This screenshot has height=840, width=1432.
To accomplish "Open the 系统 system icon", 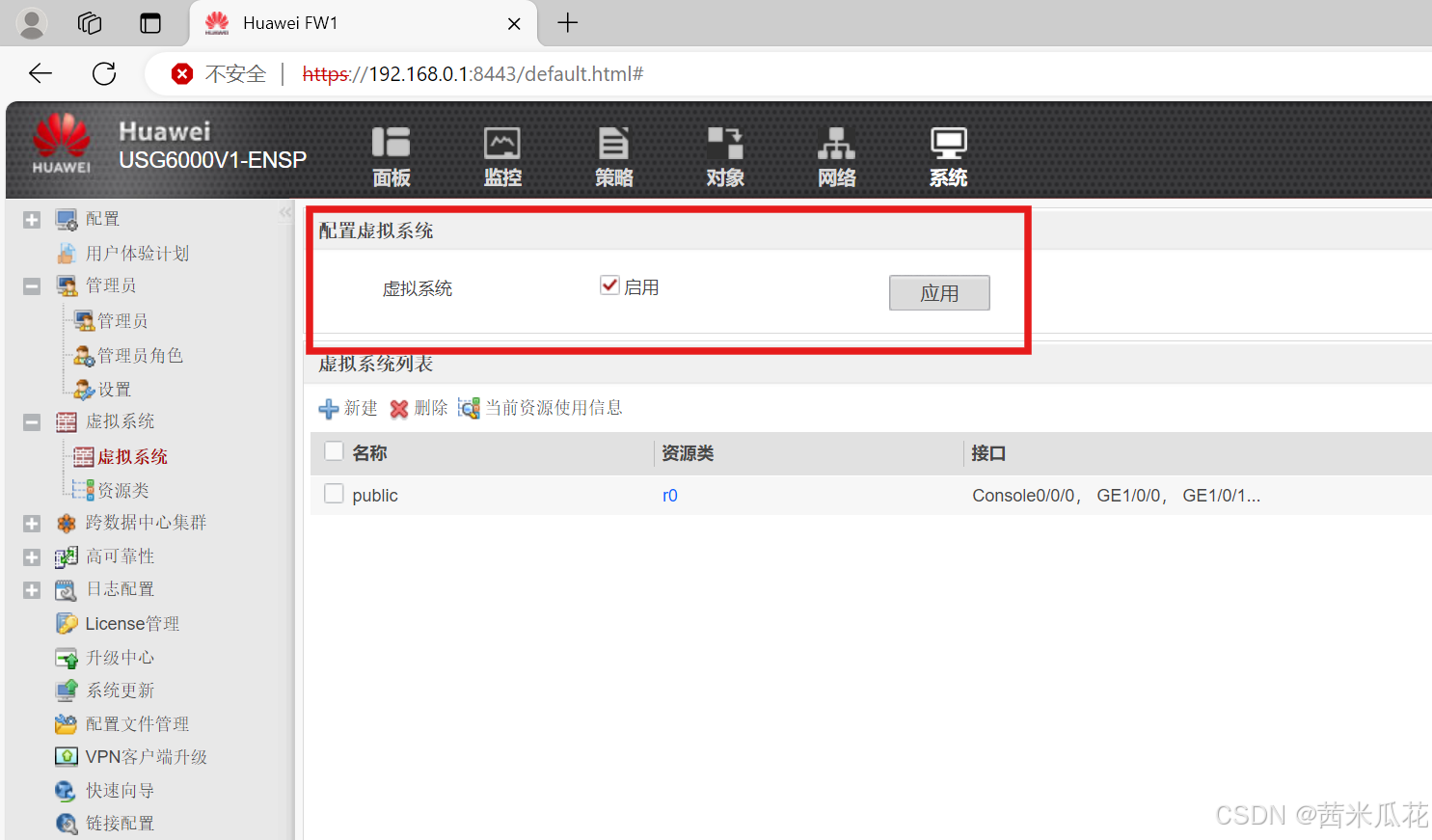I will [x=948, y=144].
